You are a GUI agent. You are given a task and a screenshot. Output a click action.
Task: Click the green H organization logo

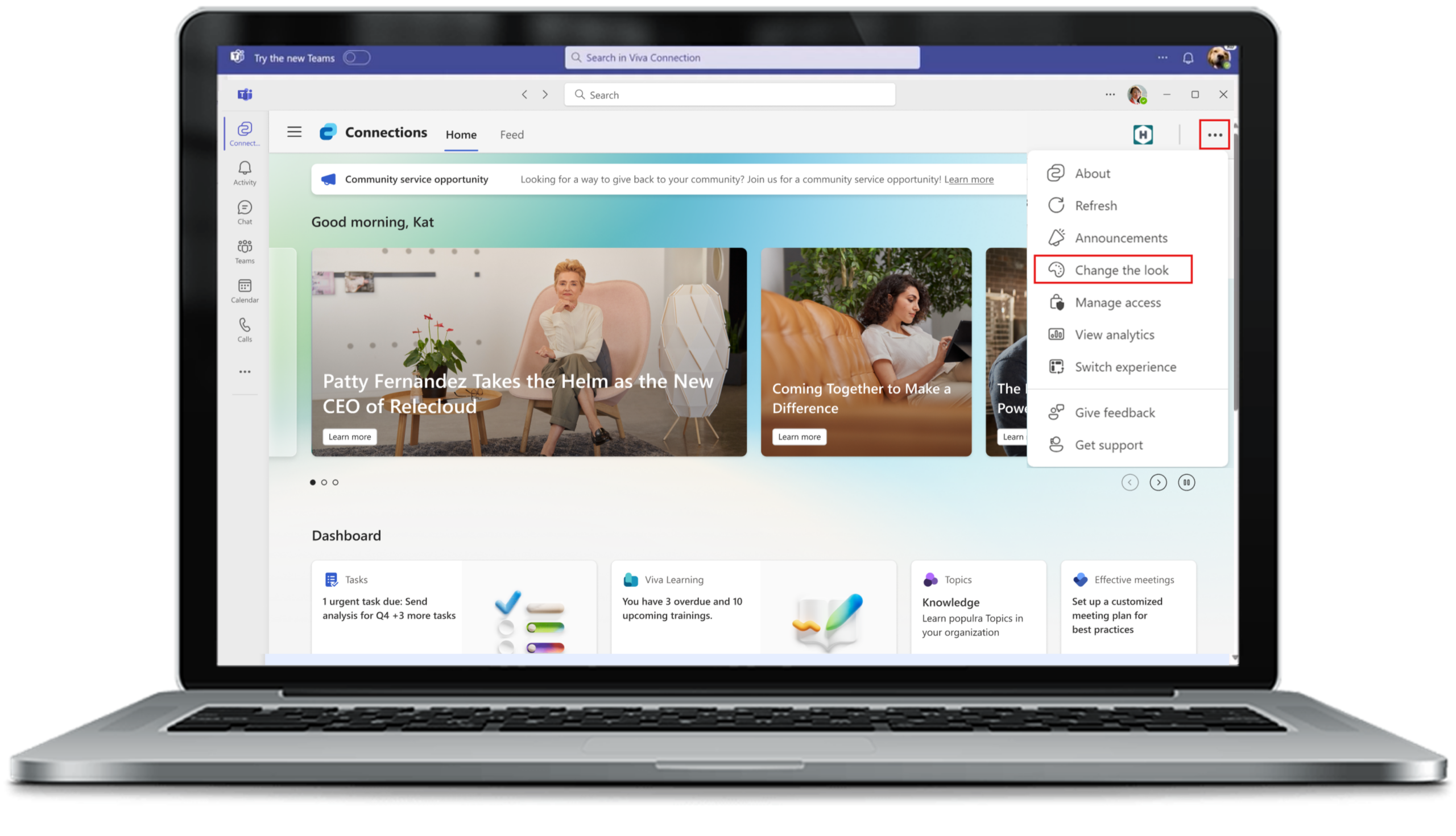click(1143, 135)
